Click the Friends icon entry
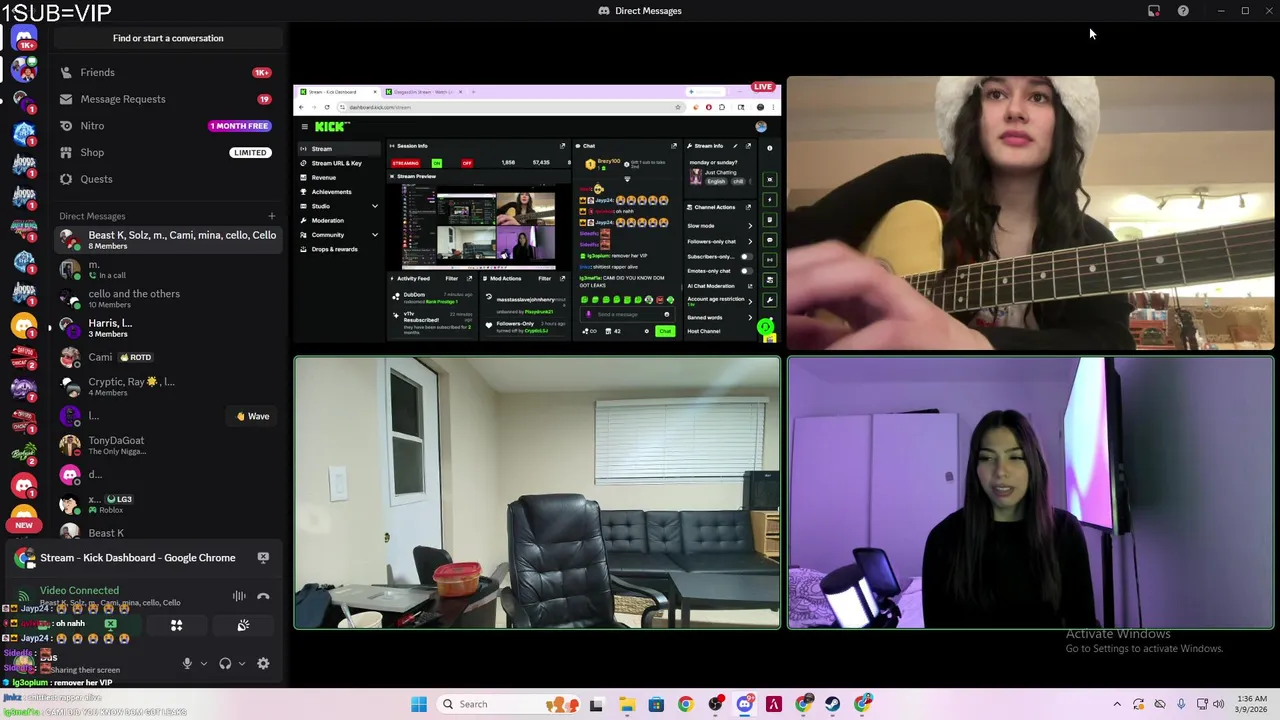The image size is (1280, 720). coord(66,72)
